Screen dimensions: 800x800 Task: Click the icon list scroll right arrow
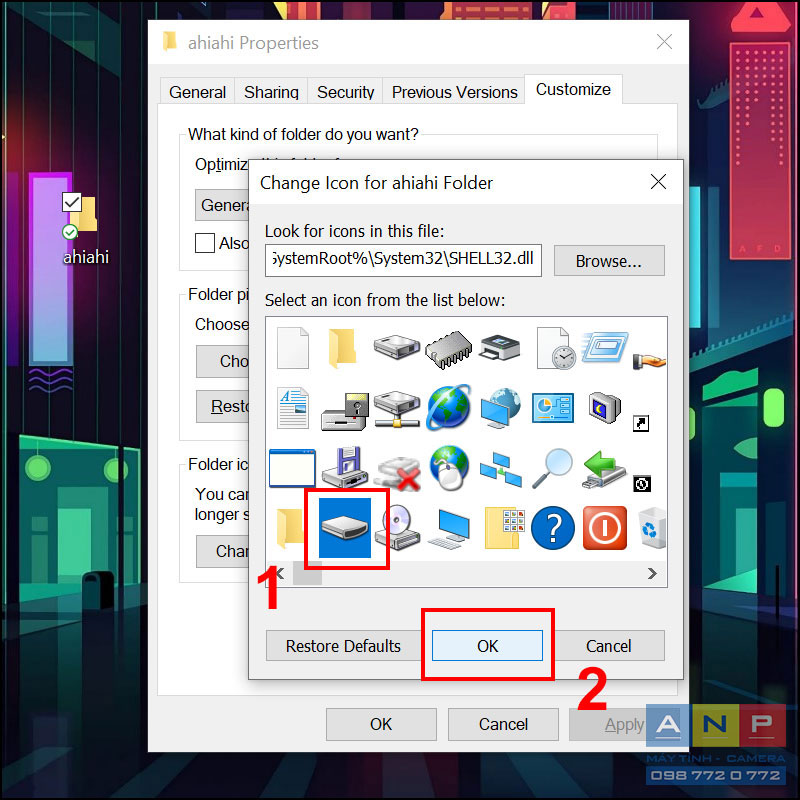[652, 573]
